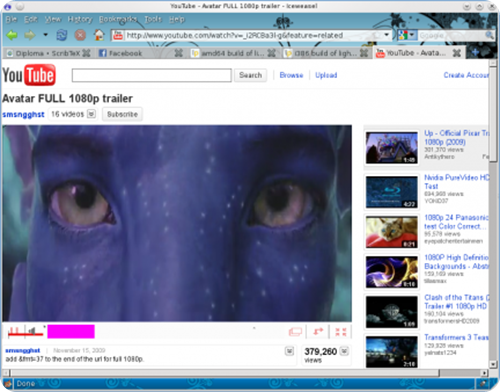Close the Facebook tab
This screenshot has height=392, width=500.
[179, 53]
